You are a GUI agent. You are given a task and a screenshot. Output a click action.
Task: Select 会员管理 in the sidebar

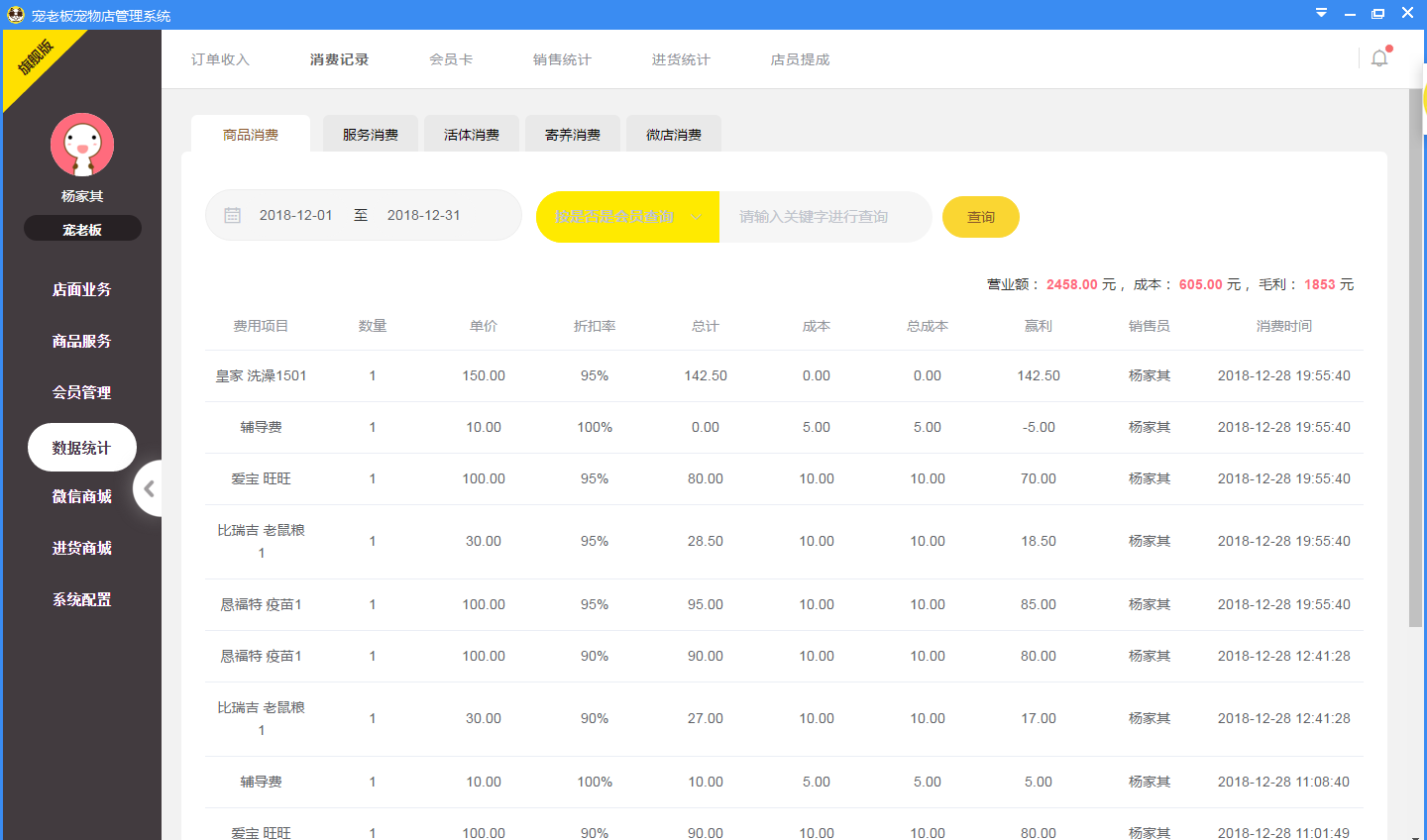81,392
